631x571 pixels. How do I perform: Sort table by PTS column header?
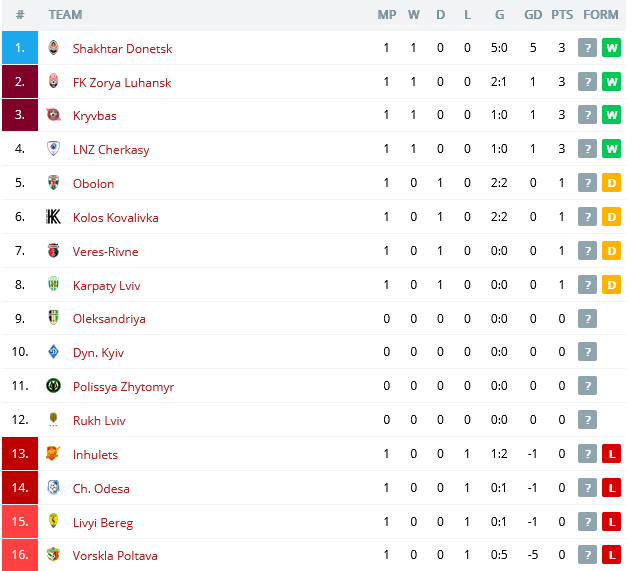click(x=562, y=15)
